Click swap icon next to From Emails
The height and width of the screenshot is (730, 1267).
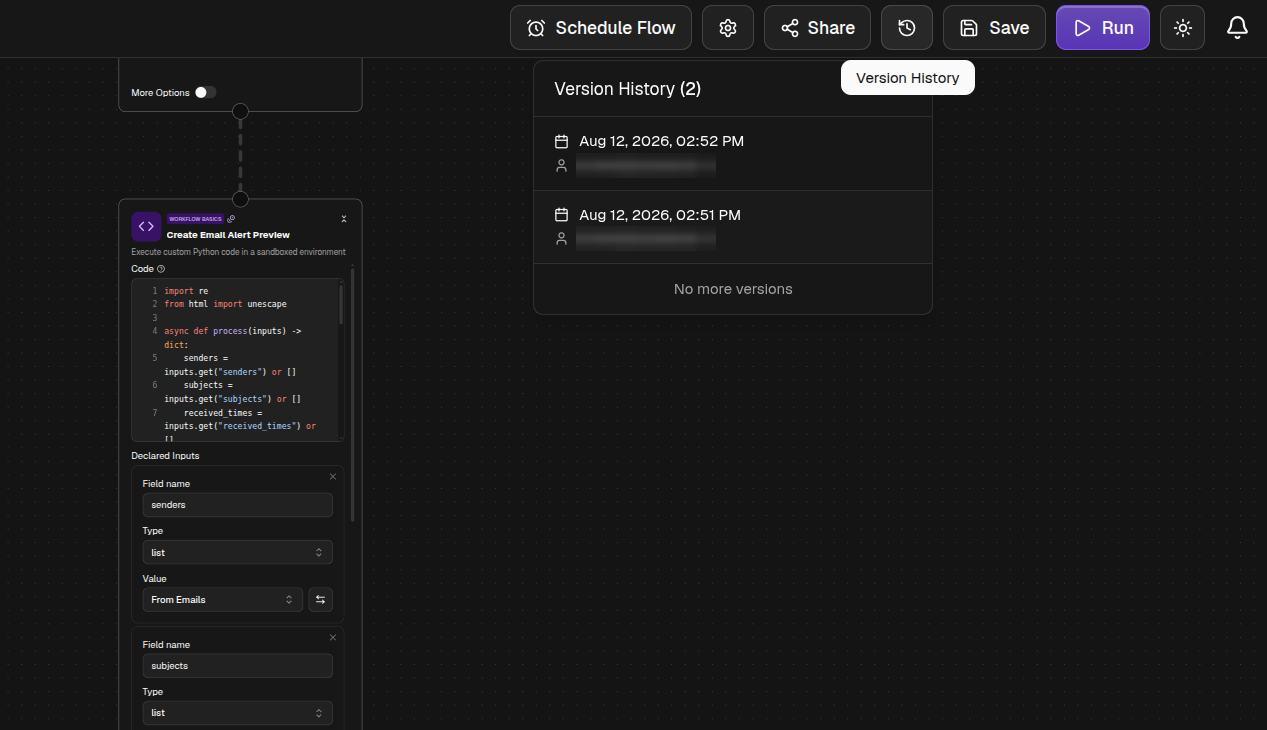320,599
